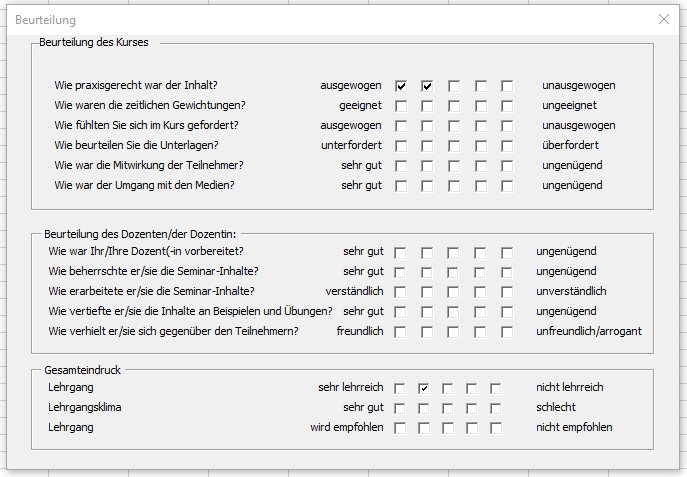
Task: Uncheck the ticked box in 'sehr lehrreich' row
Action: click(x=424, y=388)
